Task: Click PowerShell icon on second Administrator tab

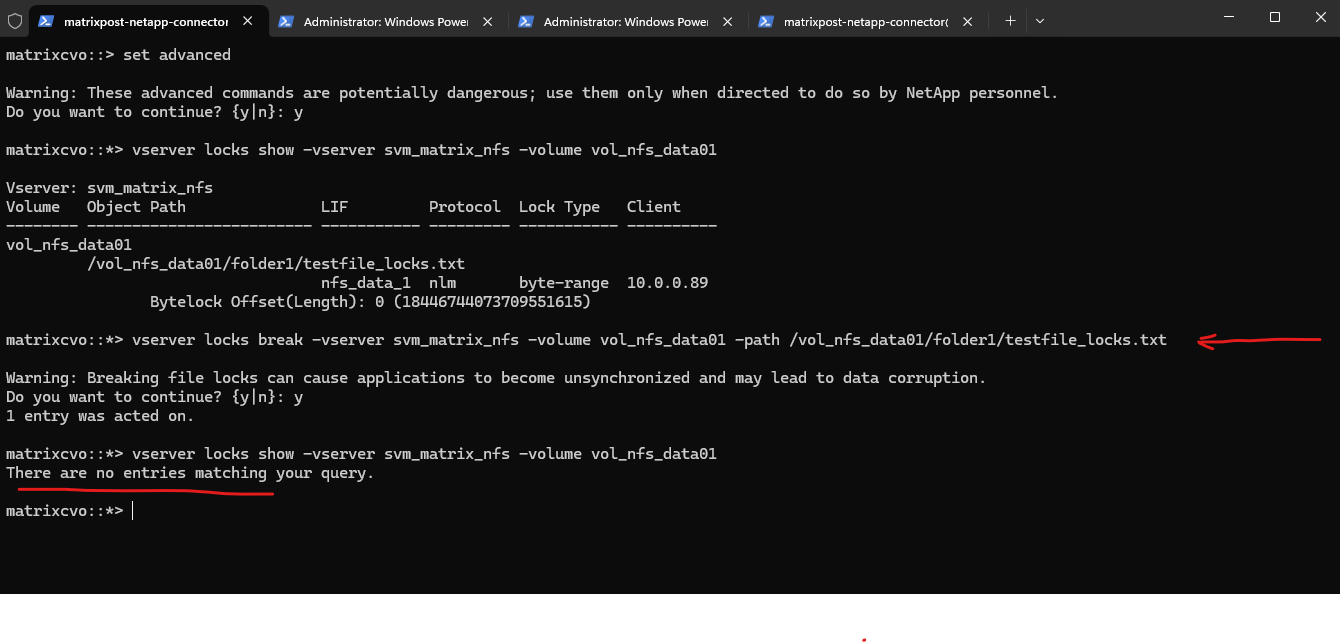Action: [x=526, y=20]
